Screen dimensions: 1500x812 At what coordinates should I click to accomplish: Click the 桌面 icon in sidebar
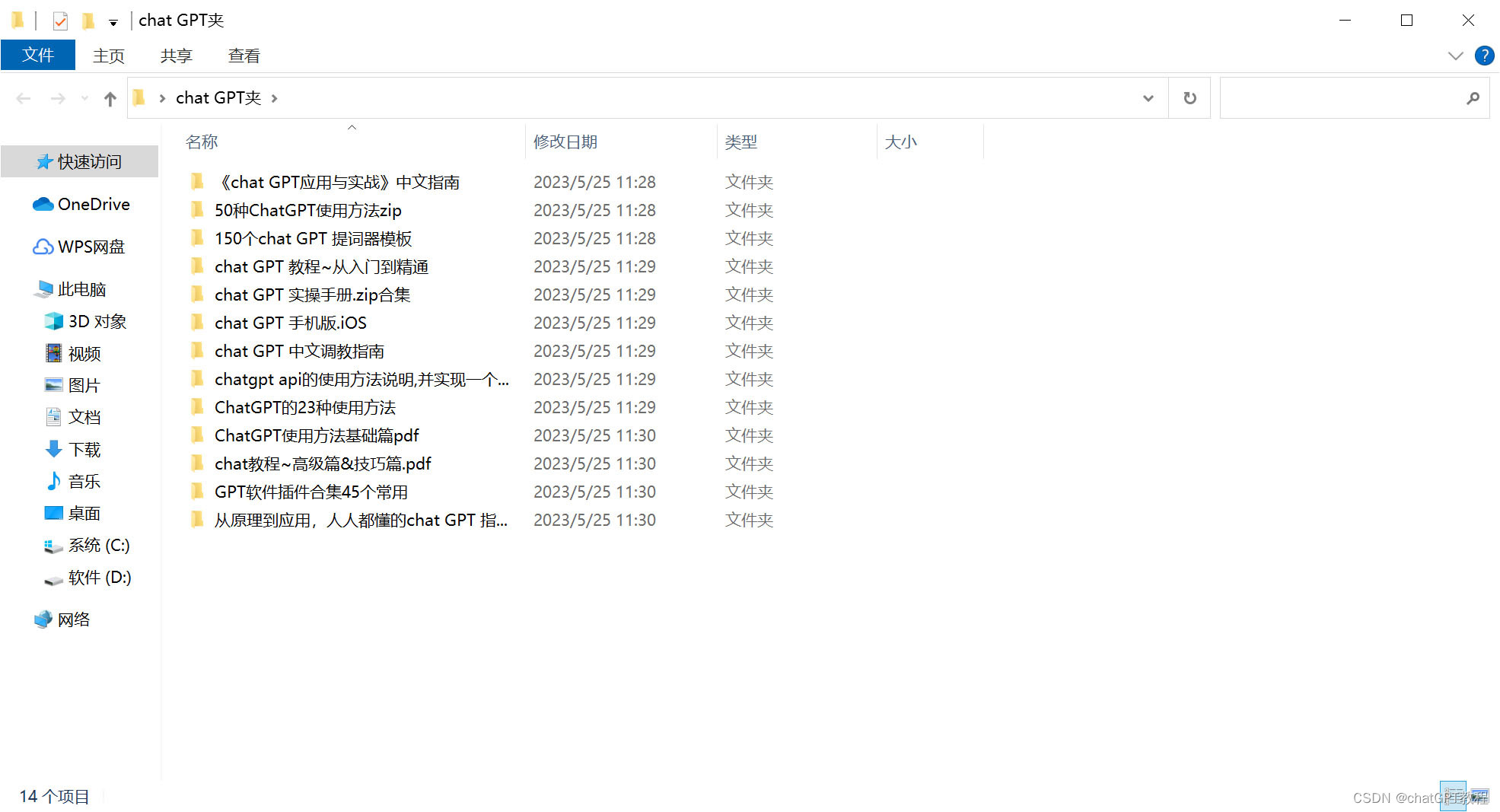click(54, 513)
